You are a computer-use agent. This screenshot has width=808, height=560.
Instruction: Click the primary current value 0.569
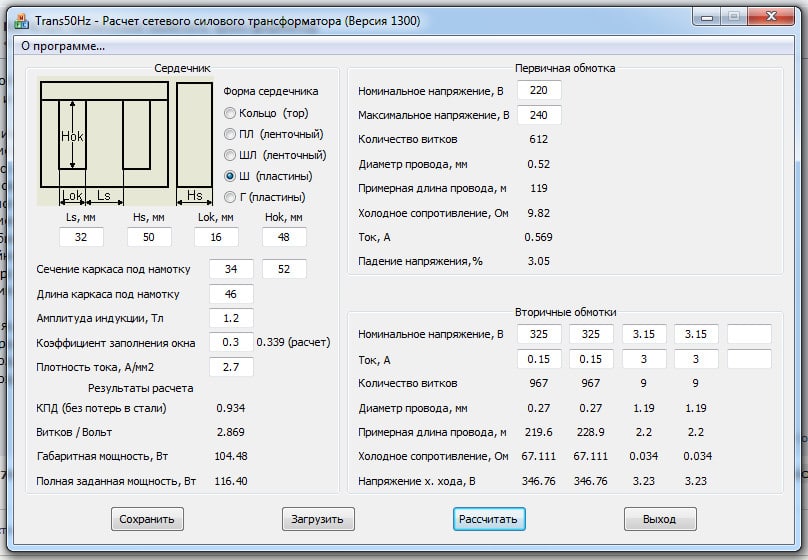coord(538,237)
